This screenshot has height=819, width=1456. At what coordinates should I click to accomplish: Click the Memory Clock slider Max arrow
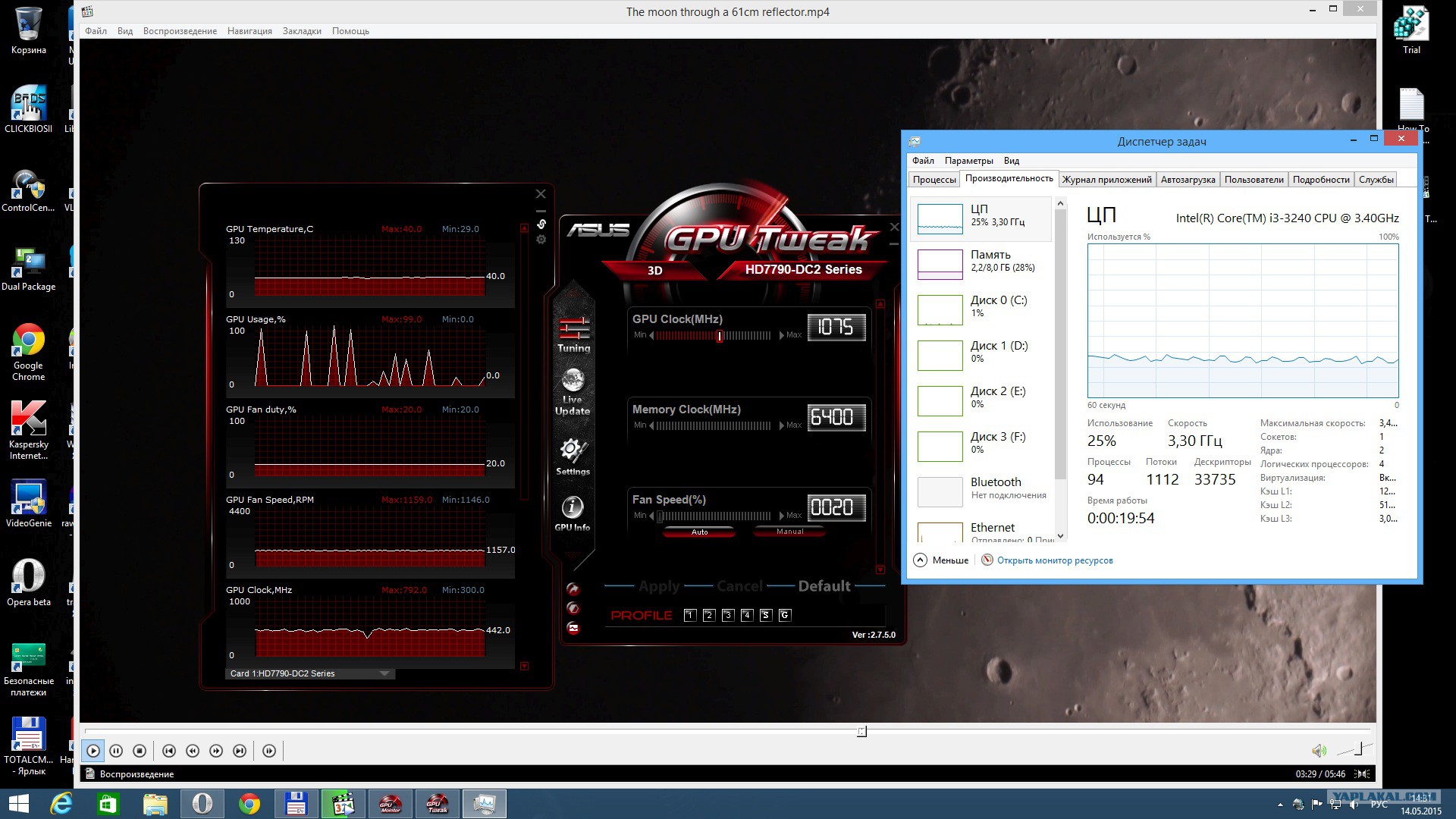coord(781,425)
